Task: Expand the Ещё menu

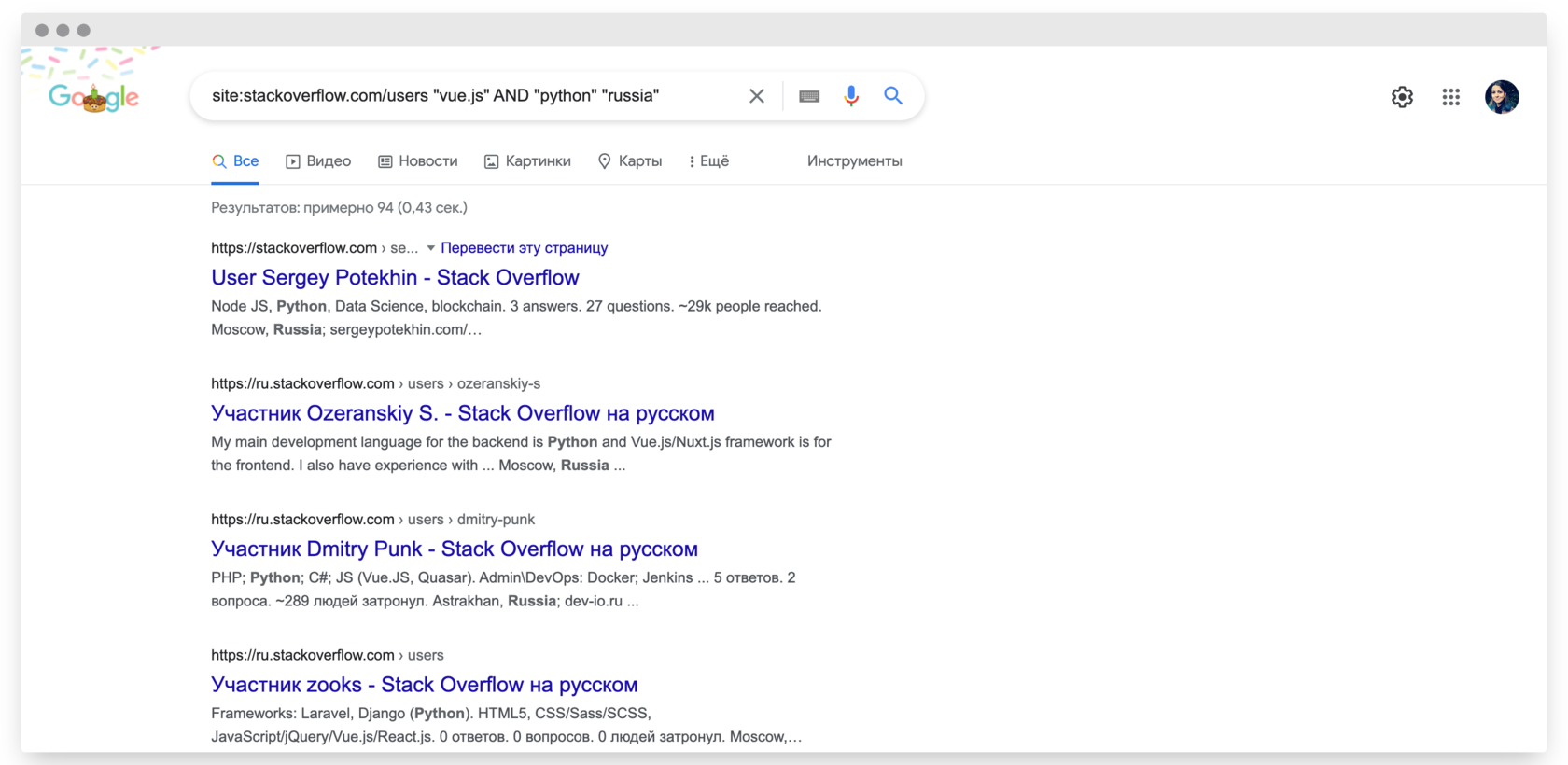Action: tap(709, 161)
